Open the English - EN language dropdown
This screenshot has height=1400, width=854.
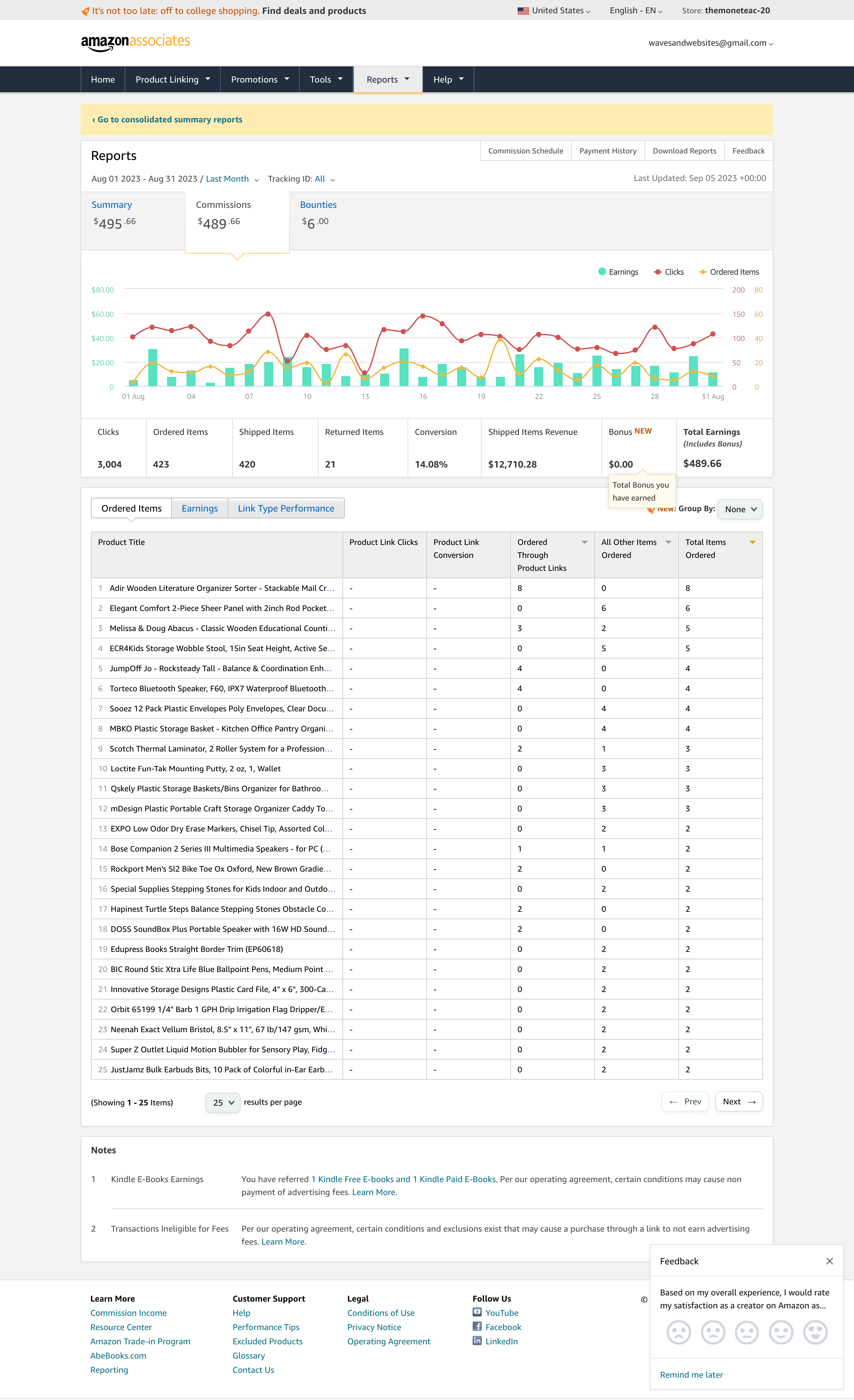[636, 11]
